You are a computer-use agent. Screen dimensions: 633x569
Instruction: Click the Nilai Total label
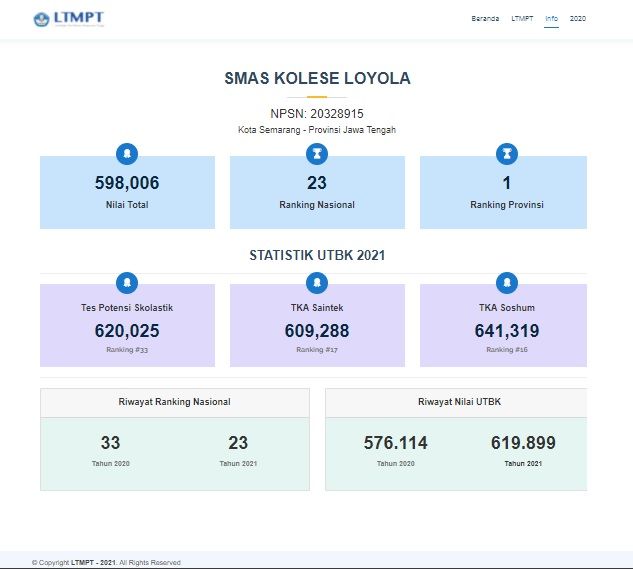[x=127, y=205]
